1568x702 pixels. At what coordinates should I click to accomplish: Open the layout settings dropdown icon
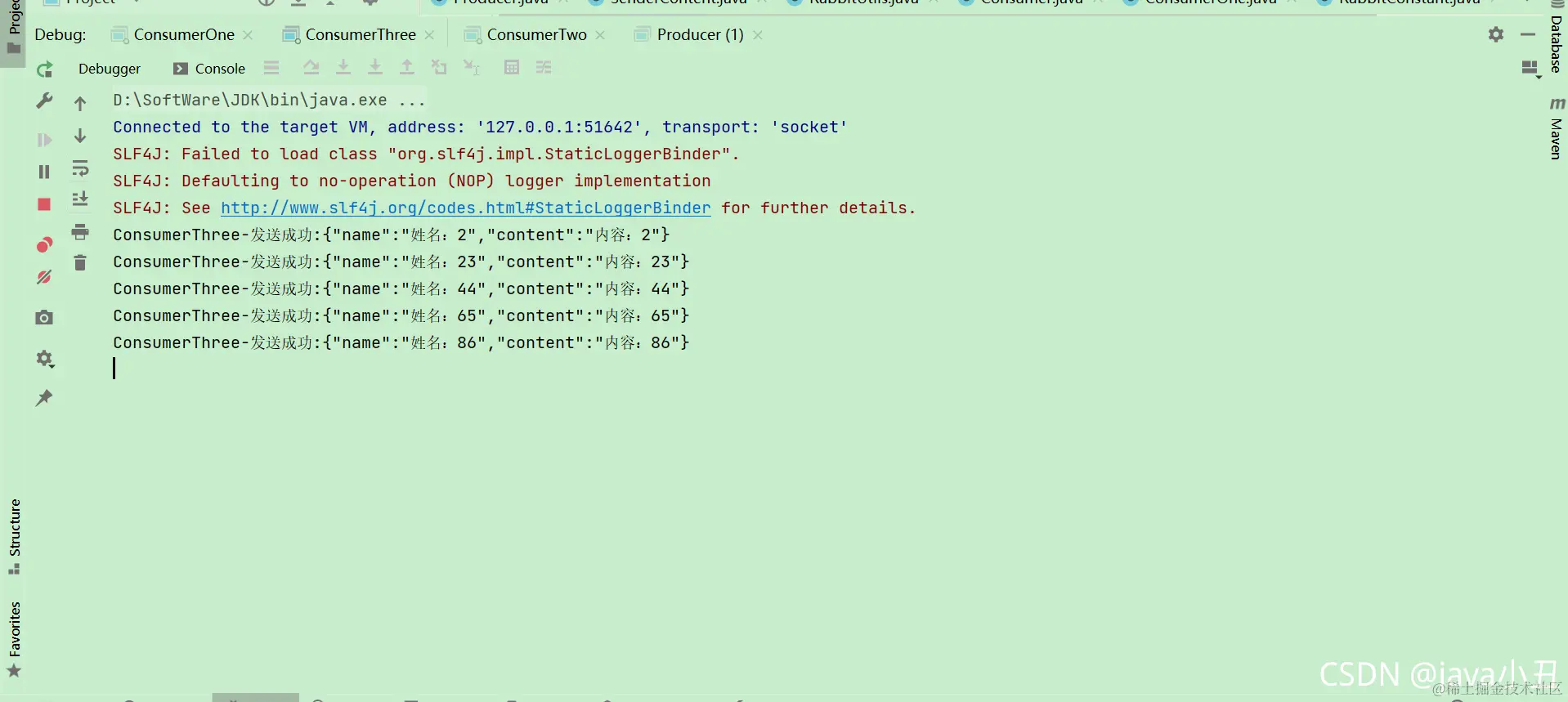click(x=1530, y=69)
